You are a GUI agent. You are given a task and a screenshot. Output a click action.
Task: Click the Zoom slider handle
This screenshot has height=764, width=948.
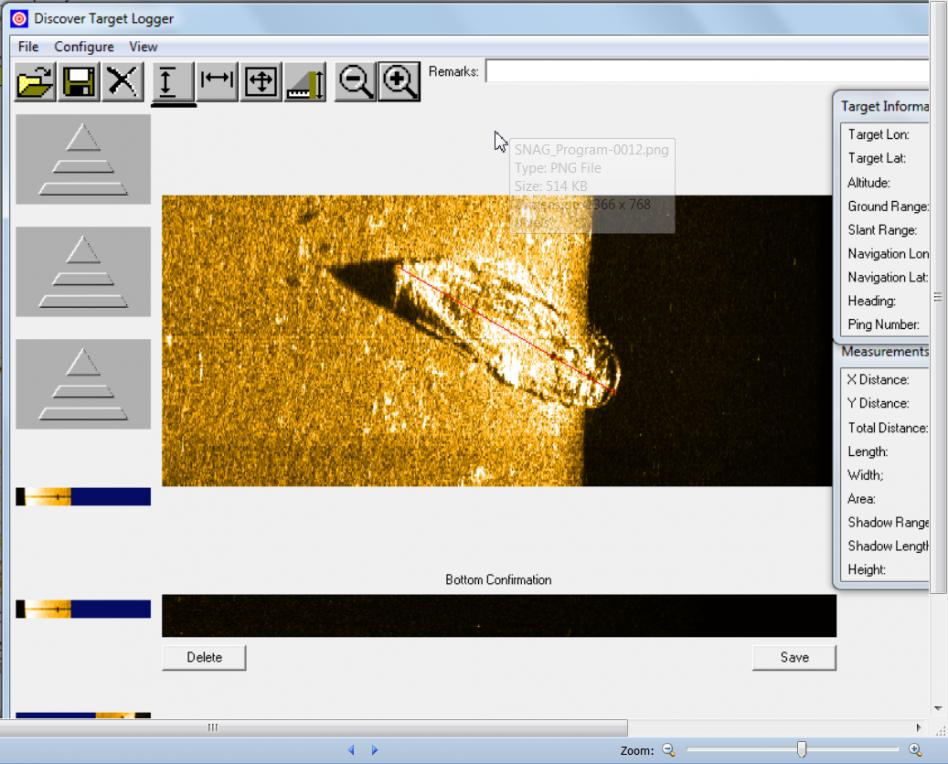pos(801,750)
